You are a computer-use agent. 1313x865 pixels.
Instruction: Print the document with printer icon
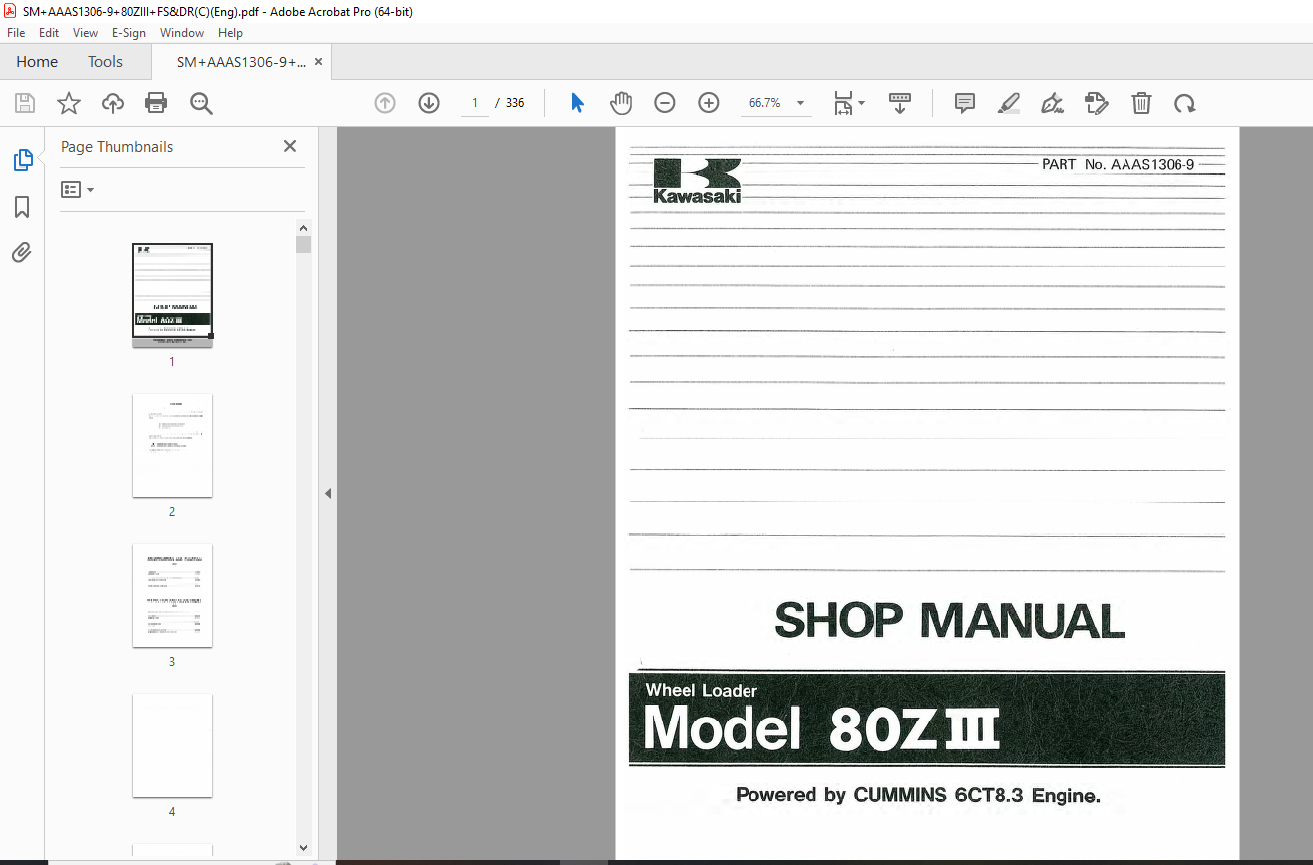coord(156,103)
